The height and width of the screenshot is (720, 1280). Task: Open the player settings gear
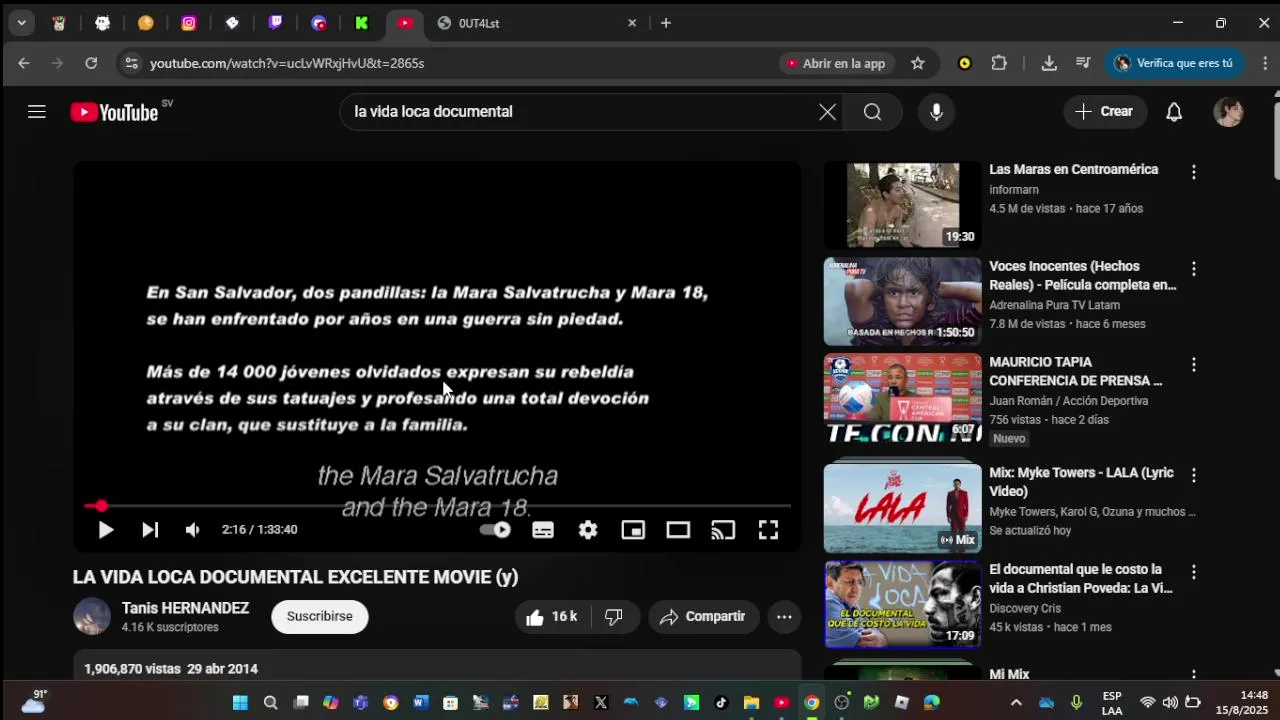[588, 530]
